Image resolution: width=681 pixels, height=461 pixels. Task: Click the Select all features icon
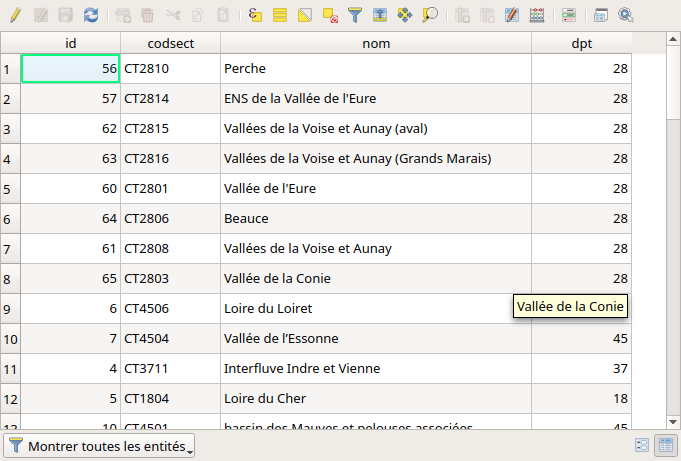coord(280,15)
